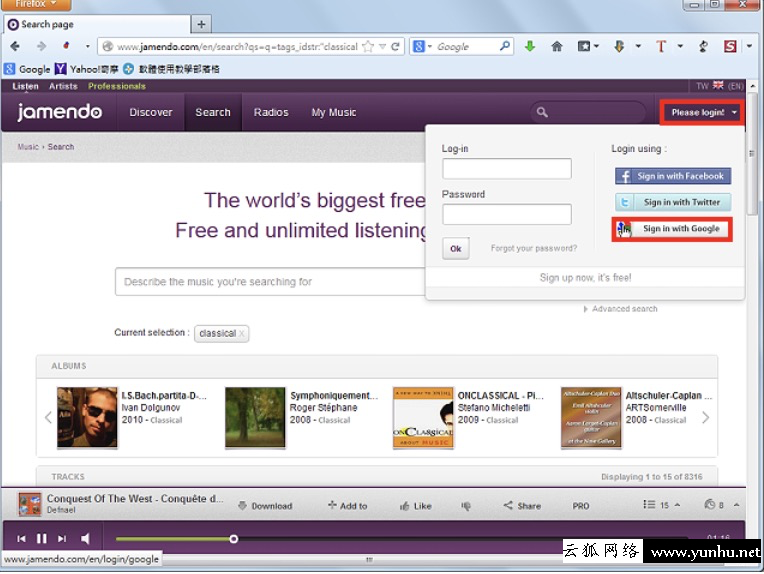The image size is (764, 574).
Task: Select the Artists top link
Action: pos(63,86)
